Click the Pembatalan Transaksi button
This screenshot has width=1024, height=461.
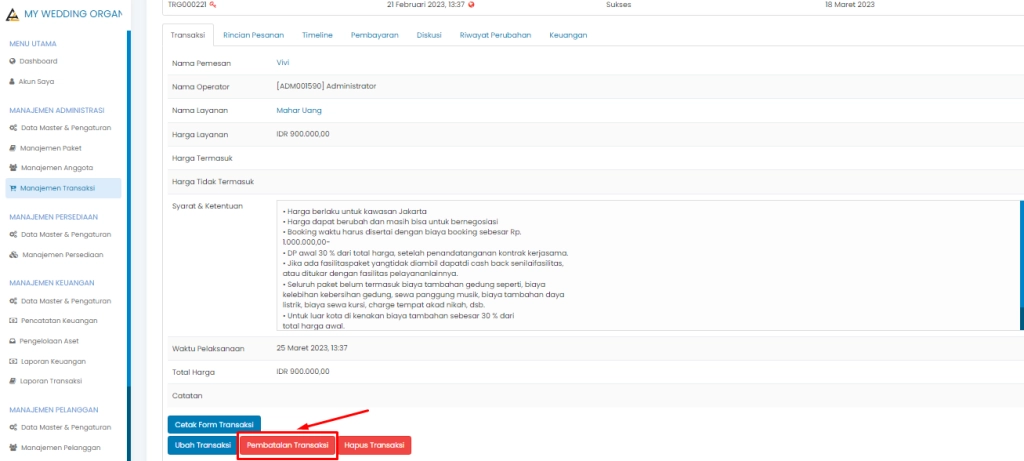click(288, 445)
